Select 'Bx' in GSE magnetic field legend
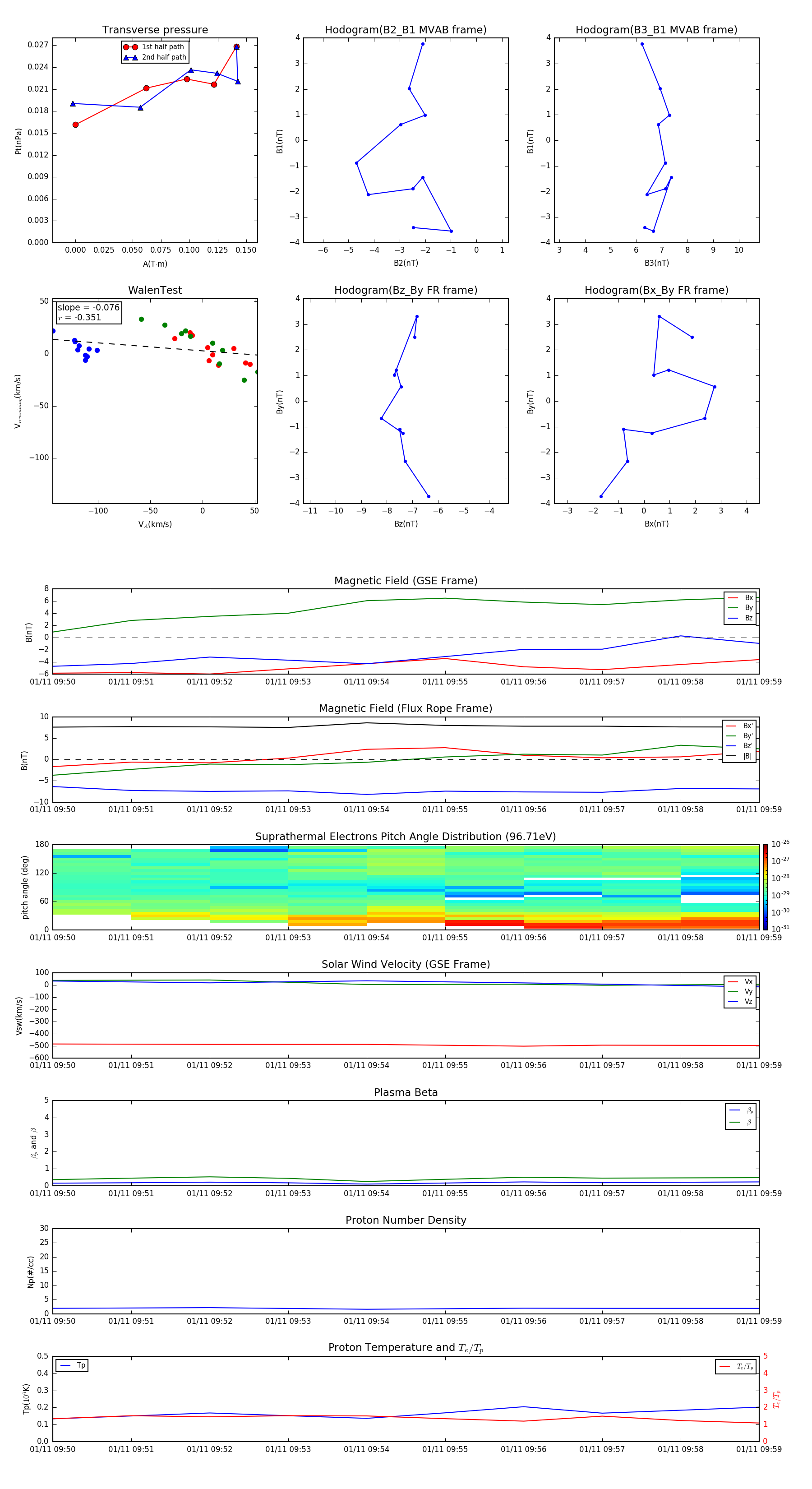Viewport: 812px width, 1489px height. (741, 598)
